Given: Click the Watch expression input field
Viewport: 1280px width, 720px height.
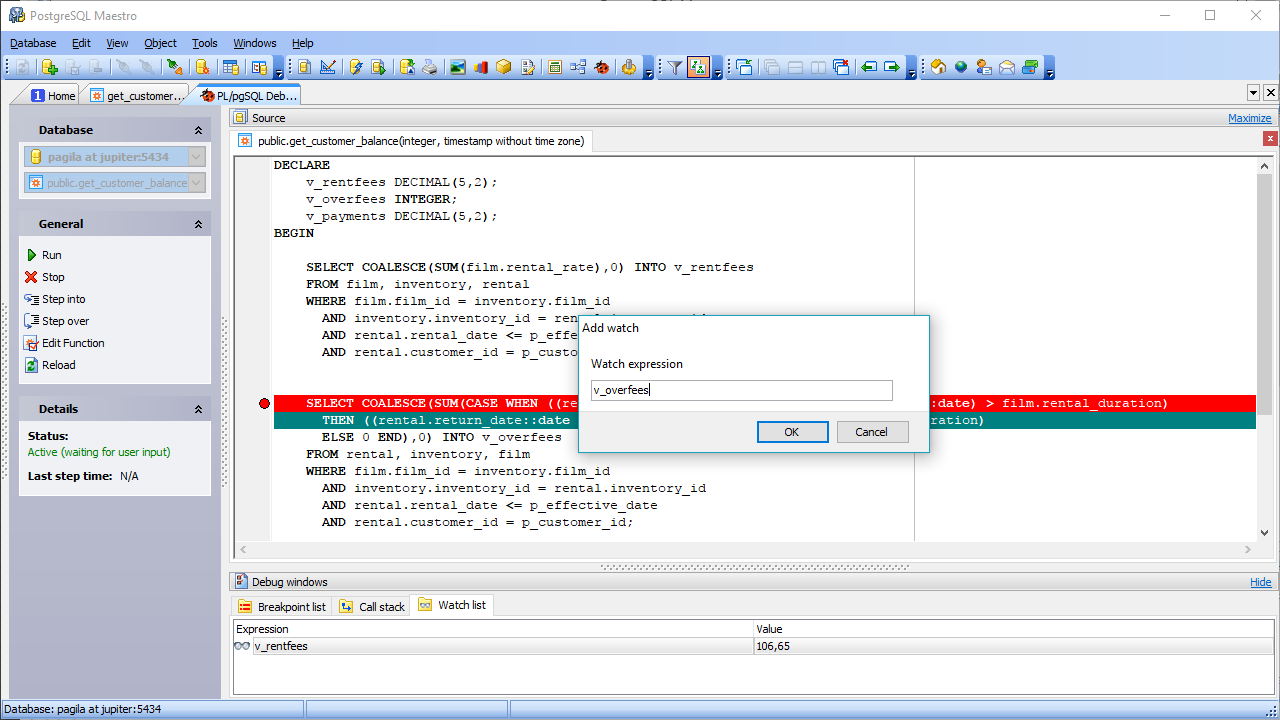Looking at the screenshot, I should (x=741, y=391).
